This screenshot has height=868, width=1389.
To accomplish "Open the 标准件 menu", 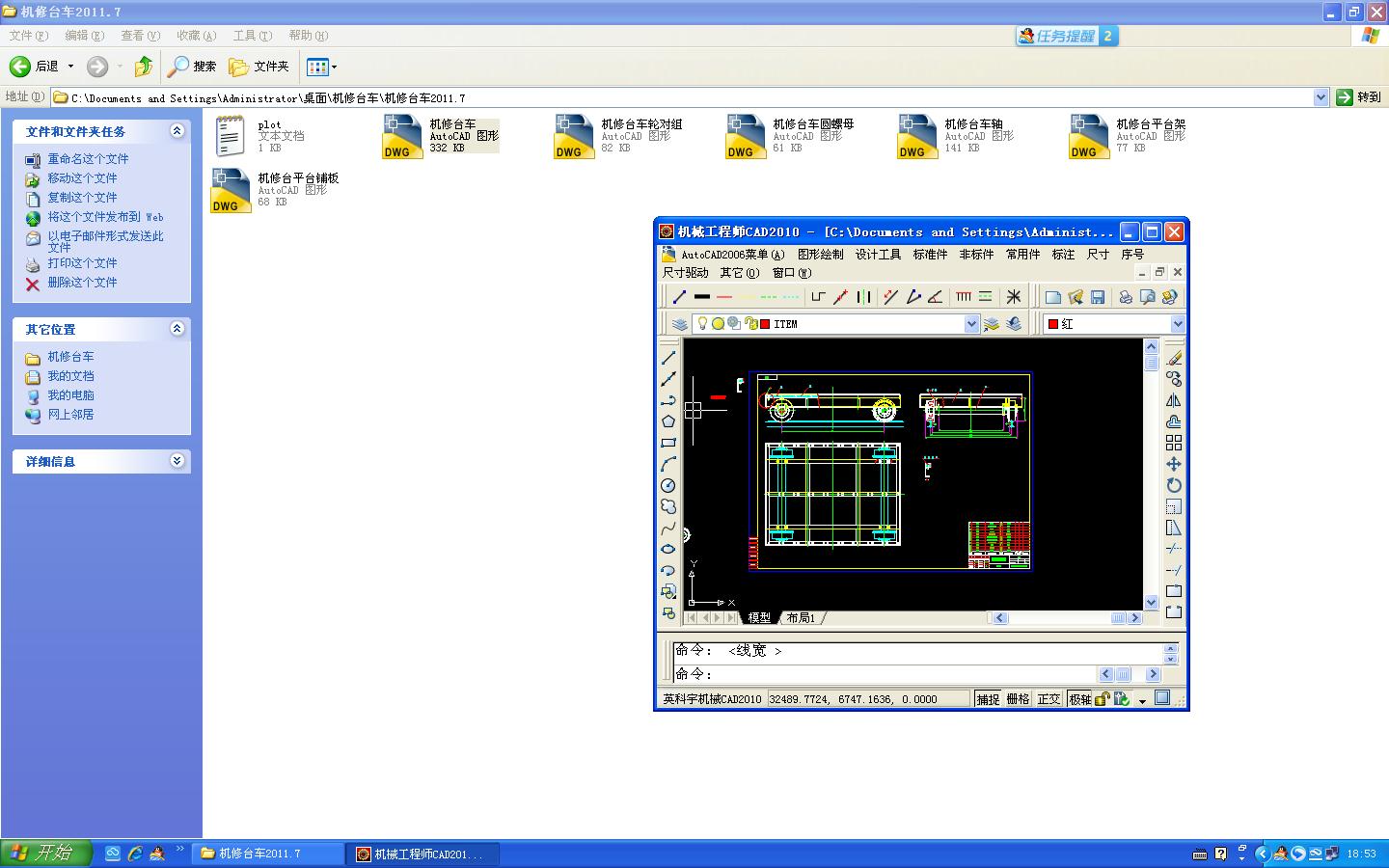I will coord(930,255).
